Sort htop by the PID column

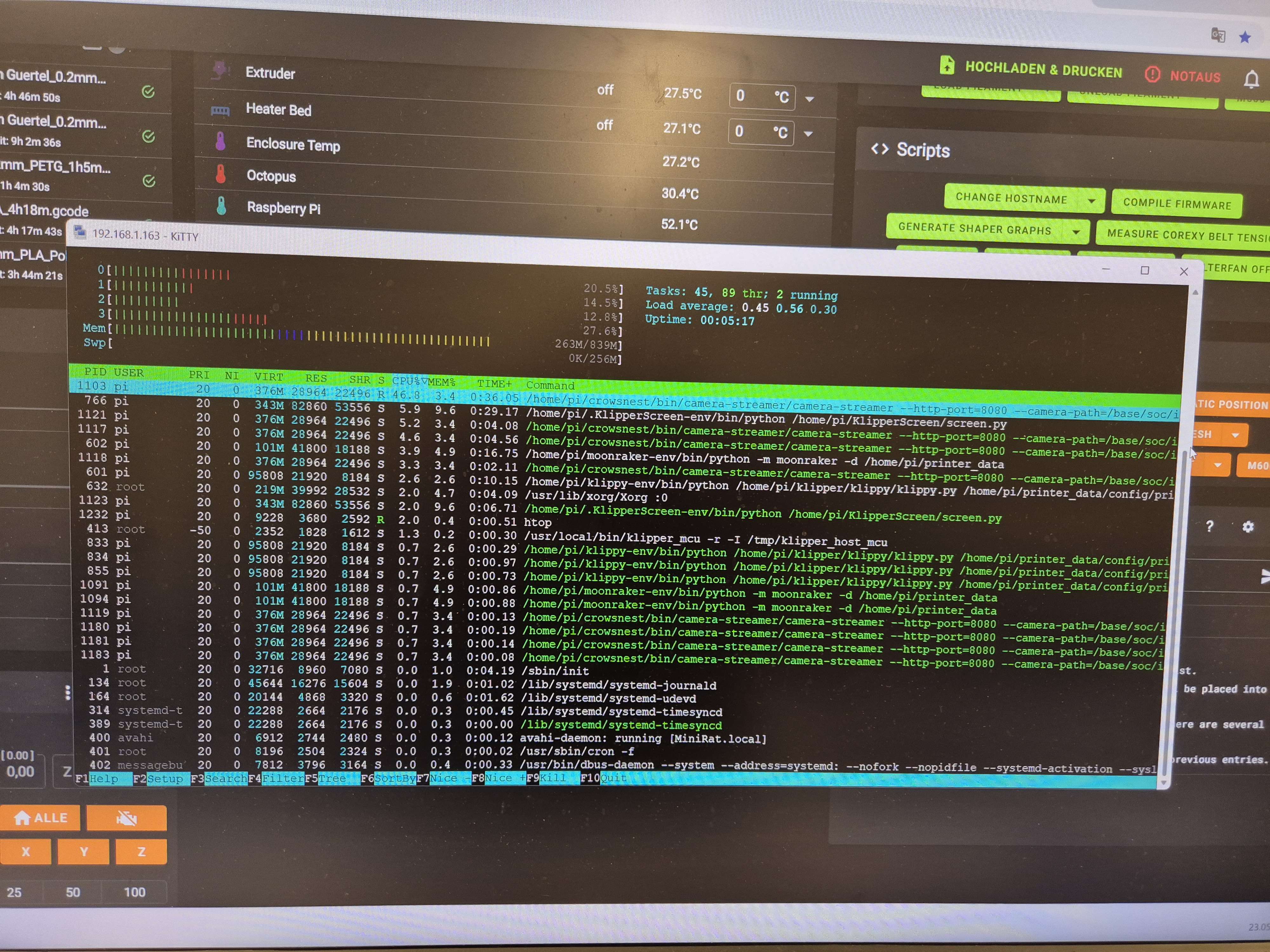pyautogui.click(x=95, y=372)
